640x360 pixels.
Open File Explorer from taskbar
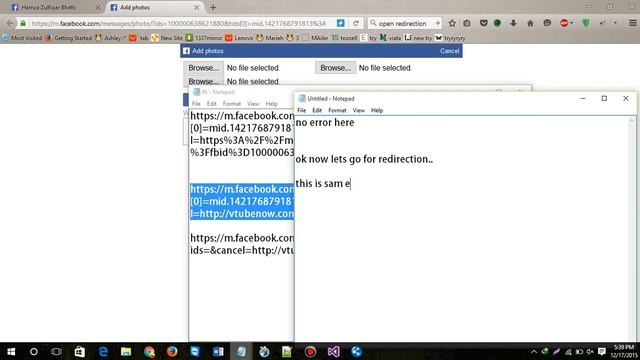[126, 351]
